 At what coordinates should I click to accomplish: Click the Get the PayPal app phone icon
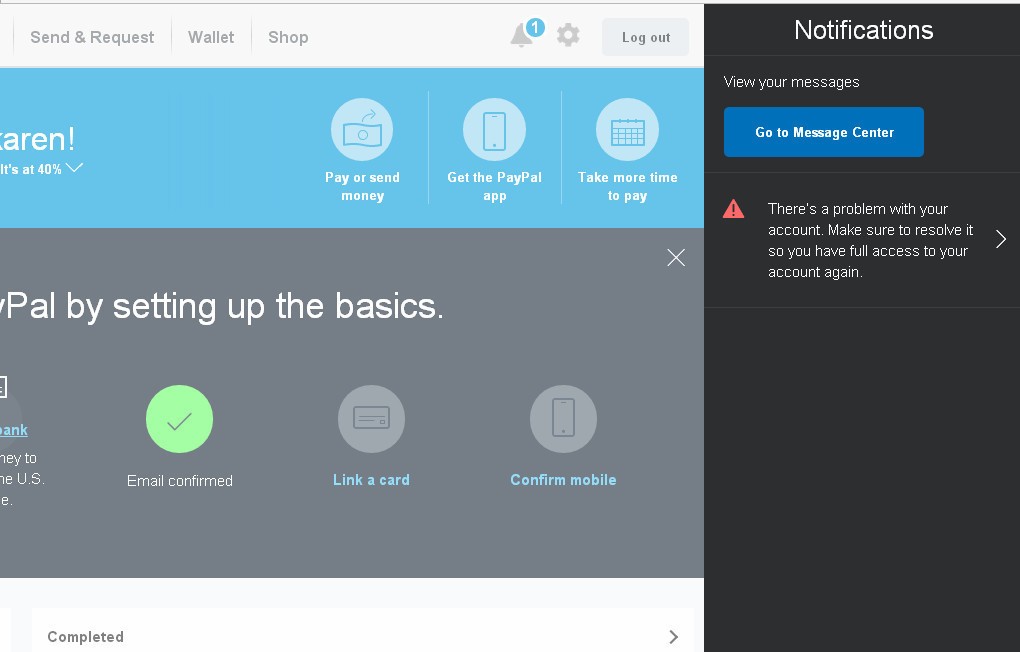pyautogui.click(x=494, y=129)
